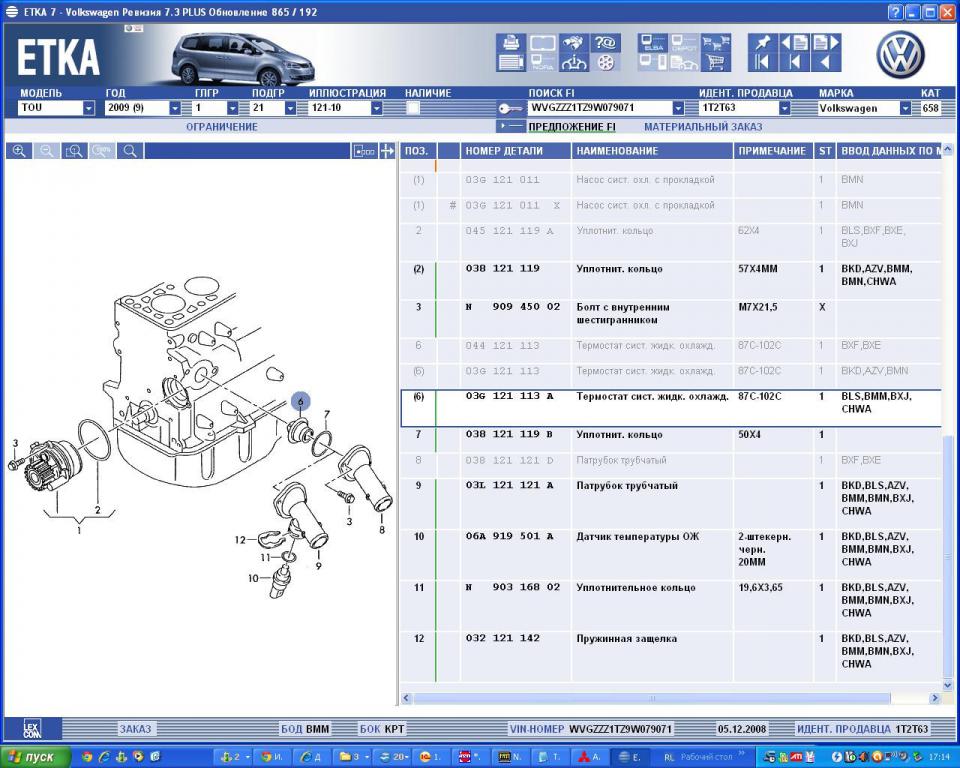Click the НОМЕР ДЕТАЛИ column header
The width and height of the screenshot is (960, 768).
pos(516,151)
